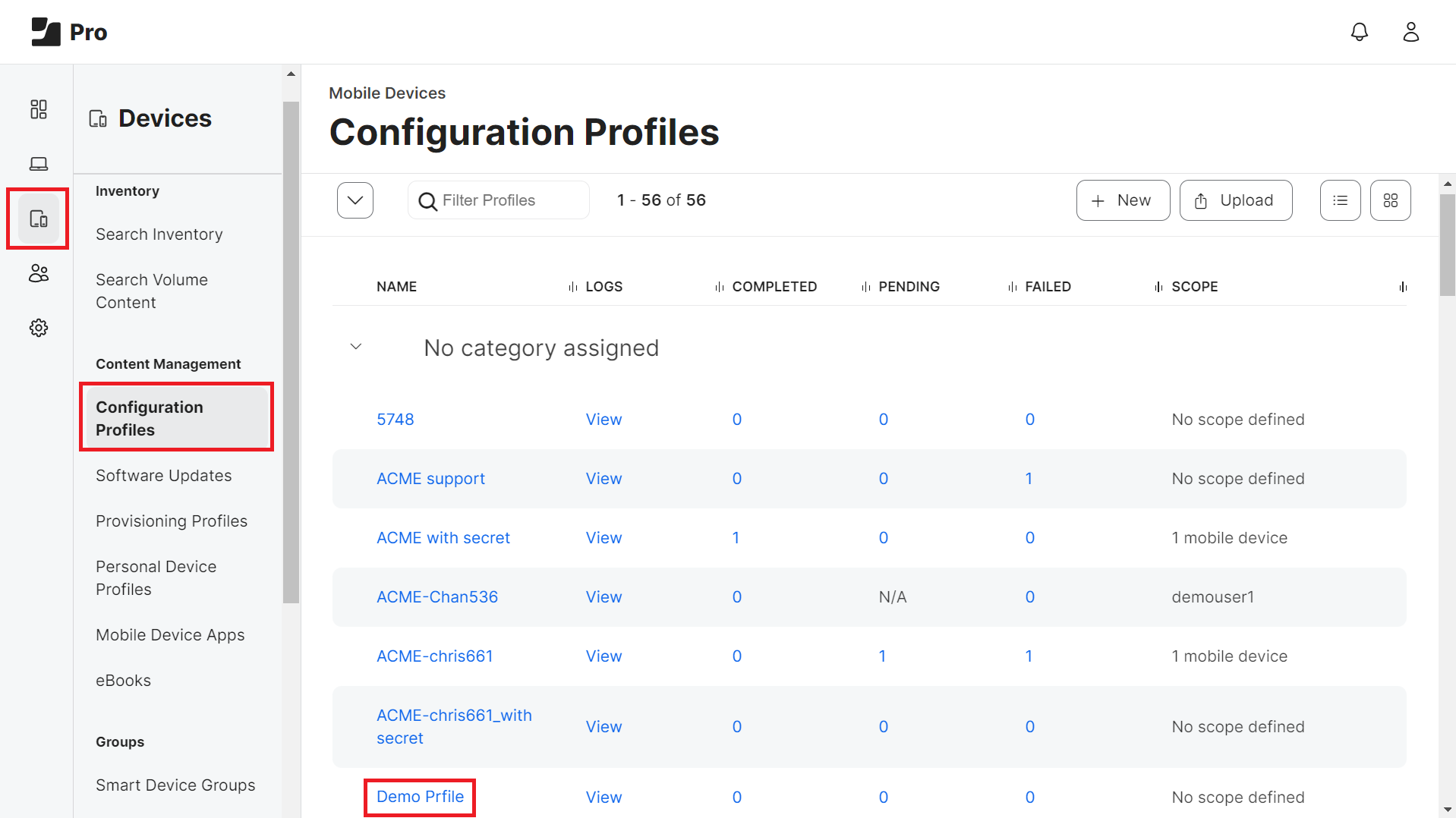Open eBooks in sidebar
Screen dimensions: 1456x818
click(124, 681)
